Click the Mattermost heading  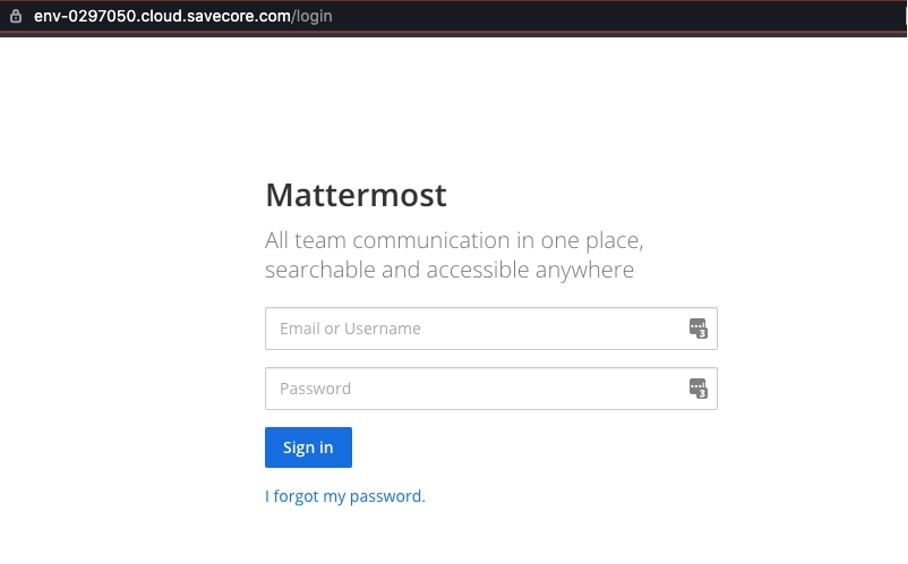[x=356, y=195]
